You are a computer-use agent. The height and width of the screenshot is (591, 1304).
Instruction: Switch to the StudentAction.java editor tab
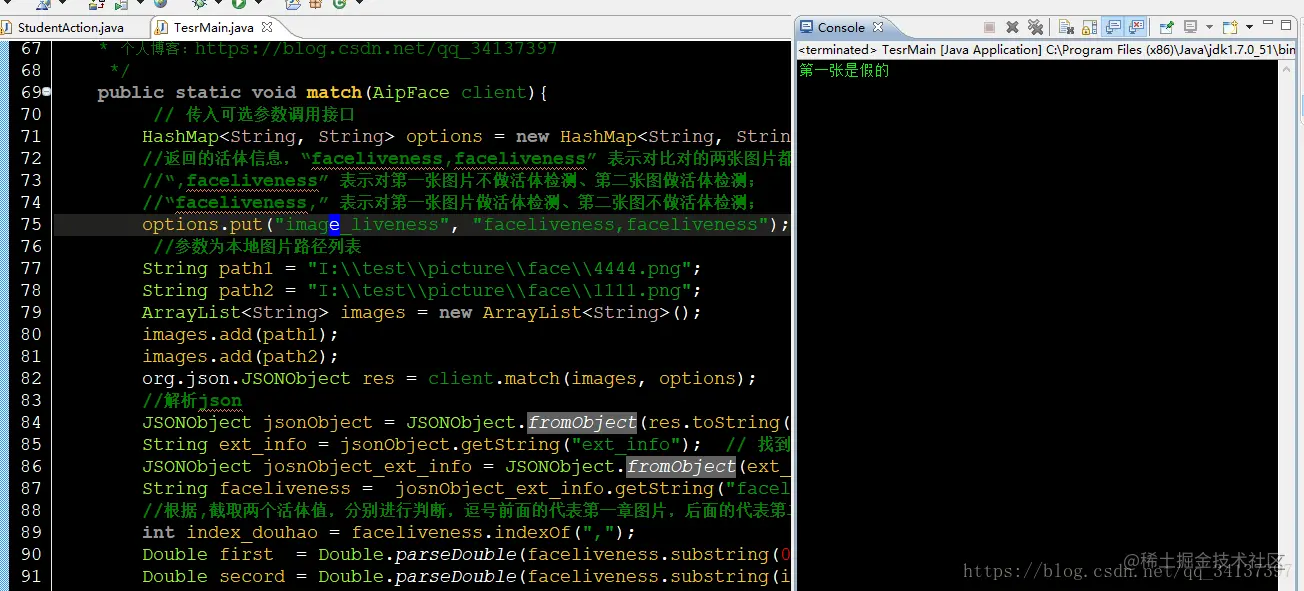(70, 28)
